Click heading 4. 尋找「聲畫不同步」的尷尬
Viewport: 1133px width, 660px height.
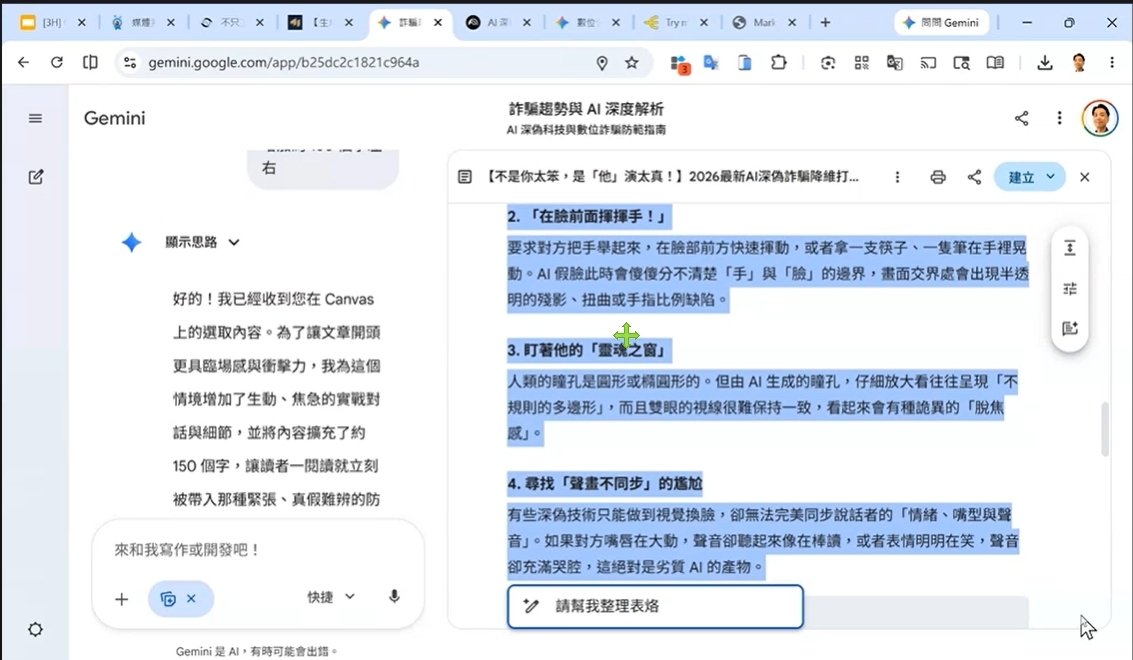coord(605,484)
